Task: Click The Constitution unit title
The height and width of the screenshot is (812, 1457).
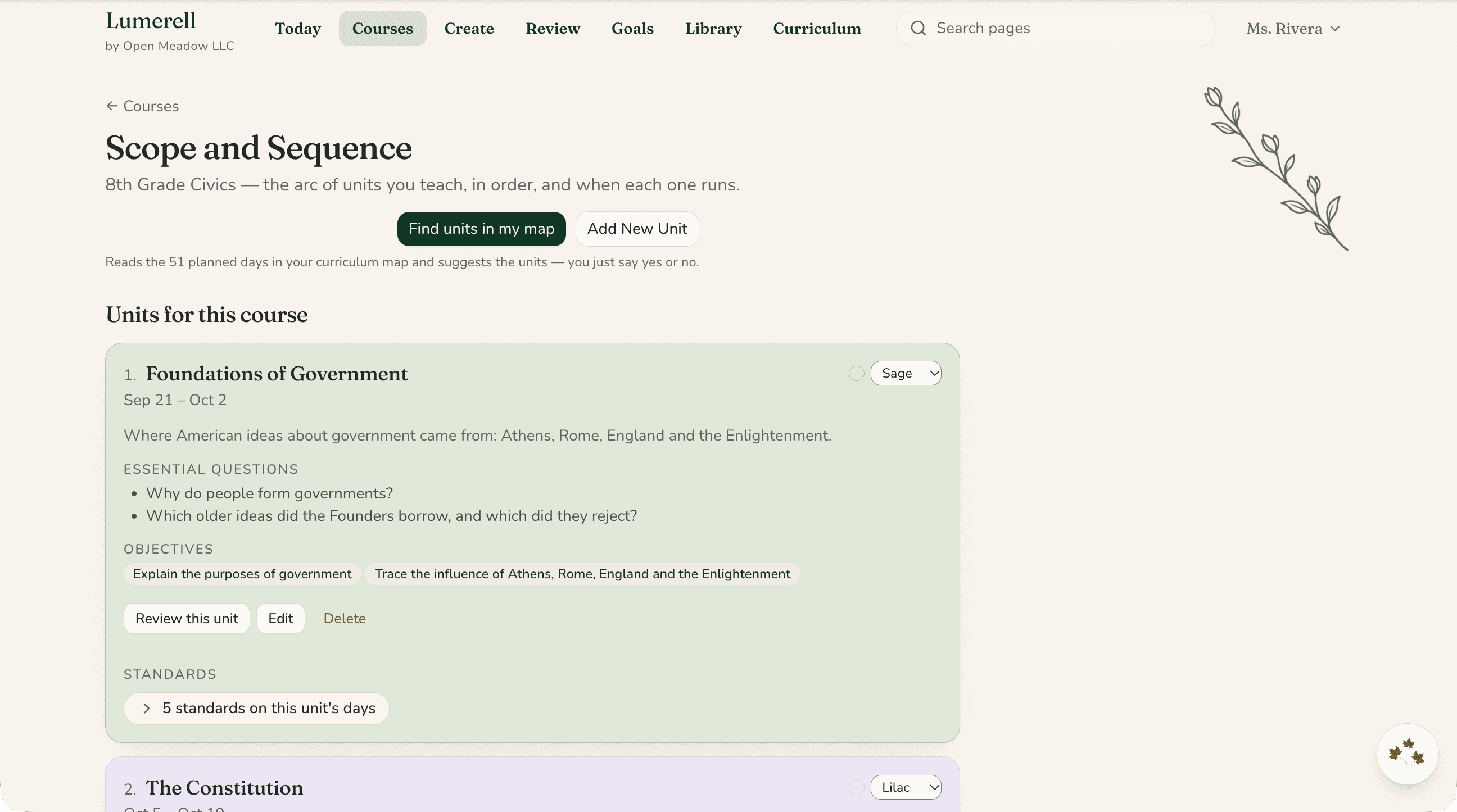Action: coord(224,788)
